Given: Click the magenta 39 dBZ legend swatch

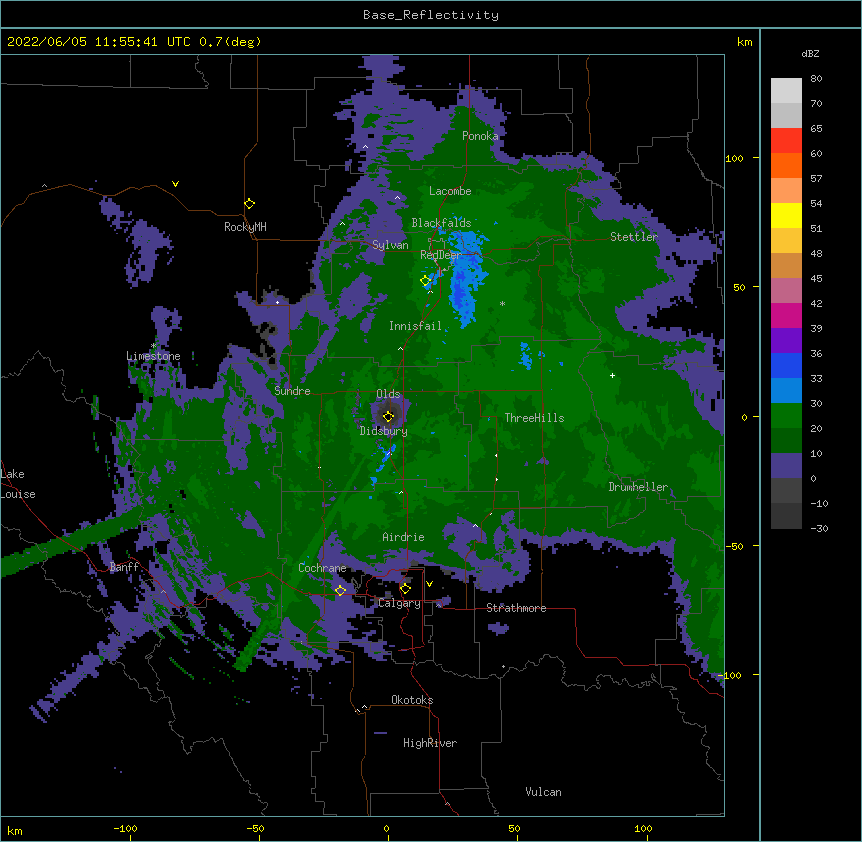Looking at the screenshot, I should pyautogui.click(x=786, y=315).
